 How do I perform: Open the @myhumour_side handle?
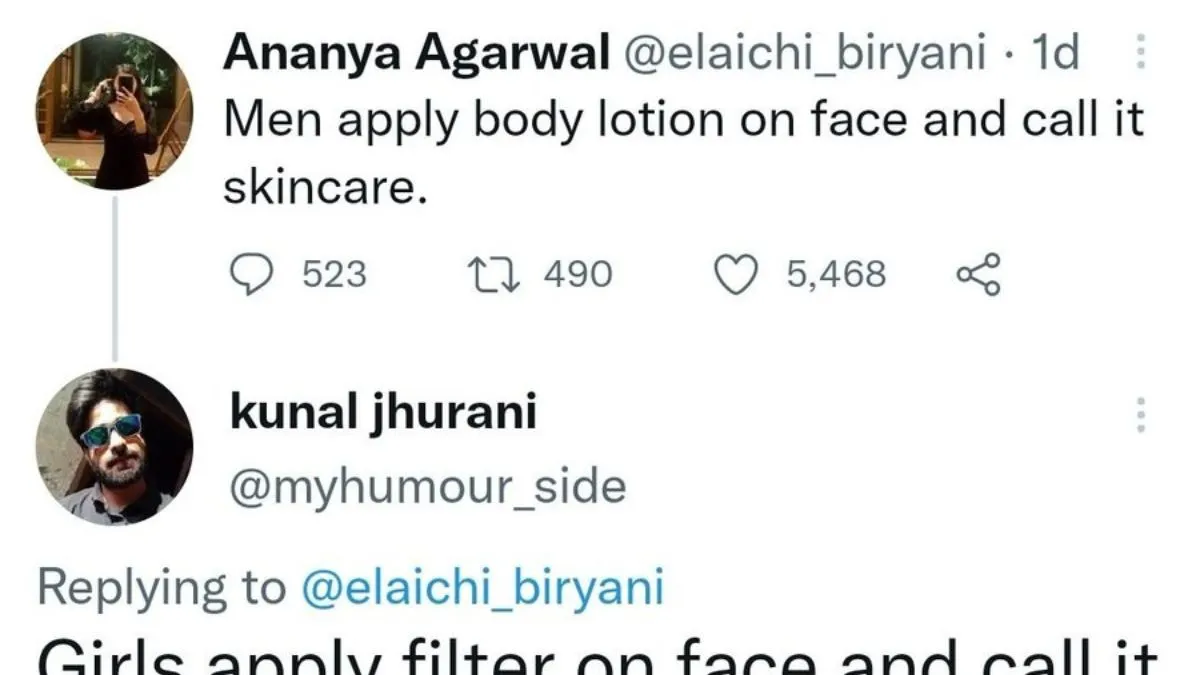click(428, 487)
